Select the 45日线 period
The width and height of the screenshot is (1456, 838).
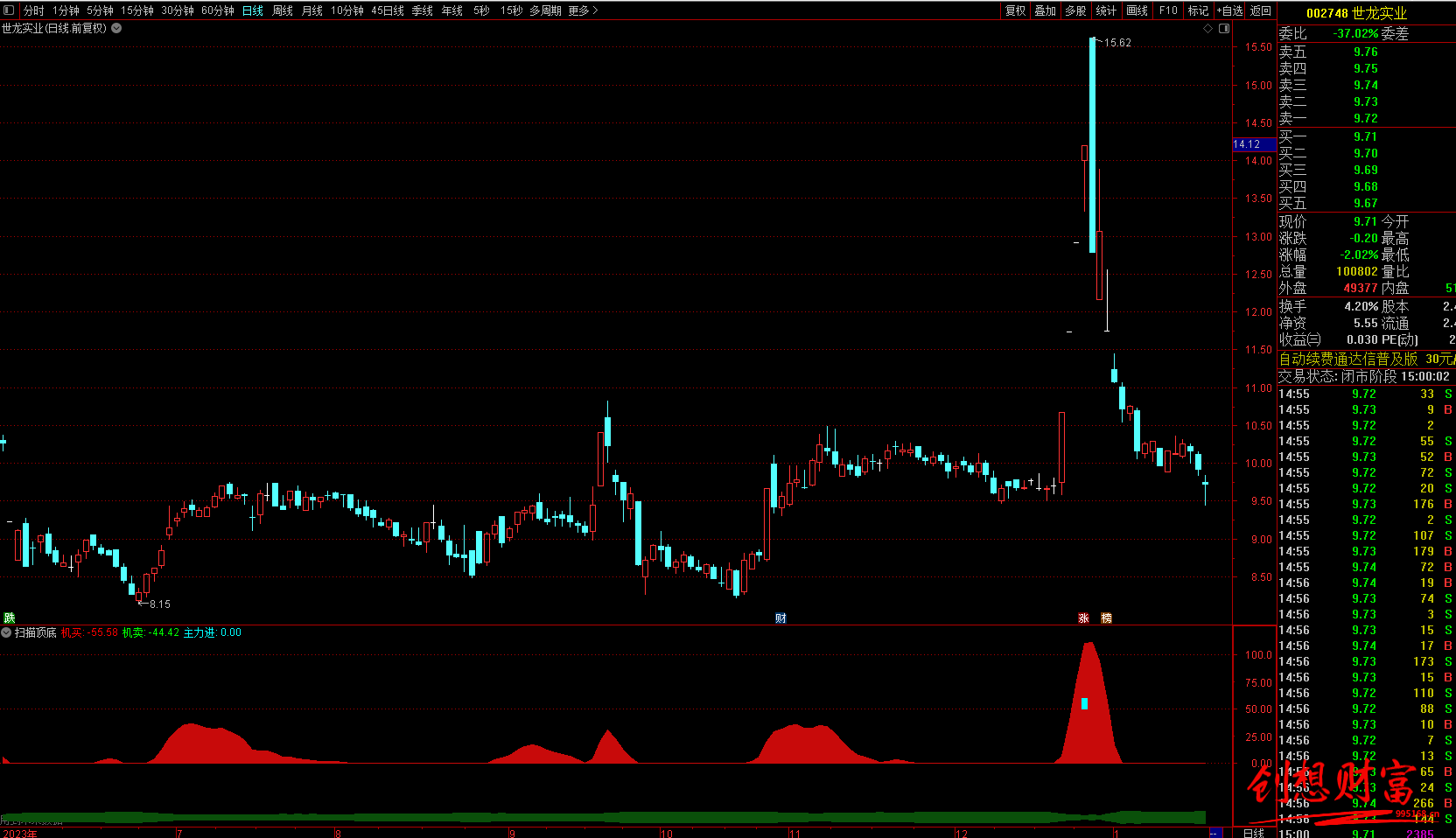[388, 10]
